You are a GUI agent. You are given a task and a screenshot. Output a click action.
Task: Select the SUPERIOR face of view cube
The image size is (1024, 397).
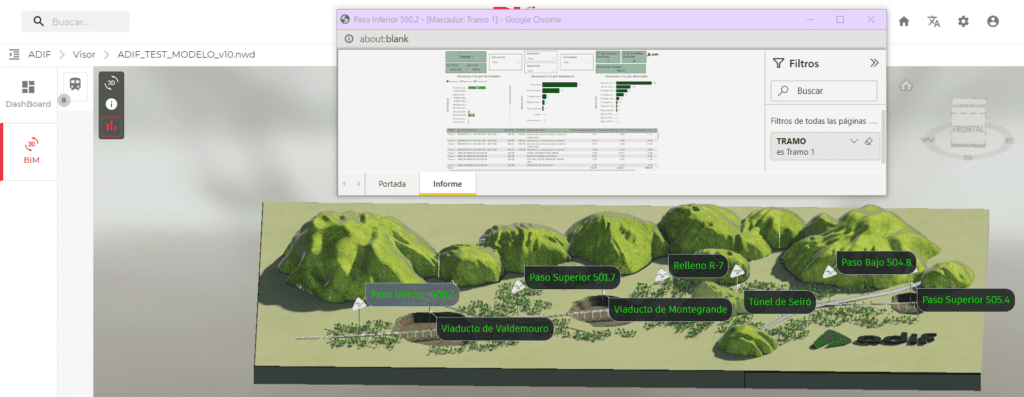pyautogui.click(x=968, y=105)
